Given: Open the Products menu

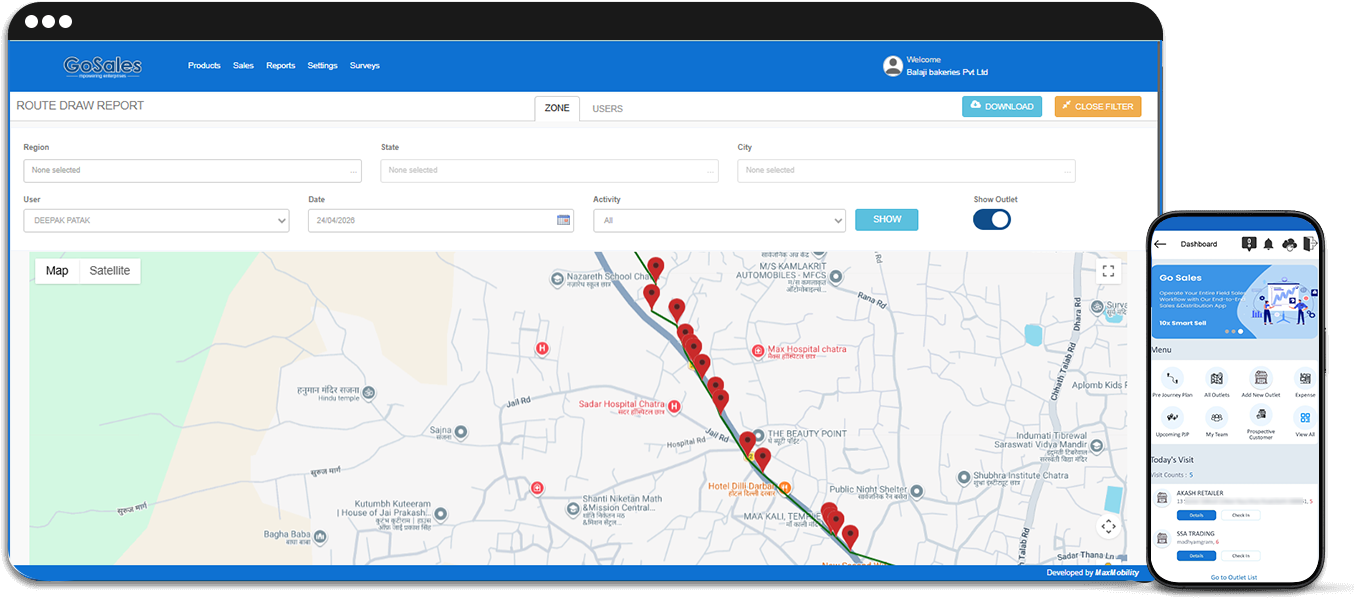Looking at the screenshot, I should 204,66.
